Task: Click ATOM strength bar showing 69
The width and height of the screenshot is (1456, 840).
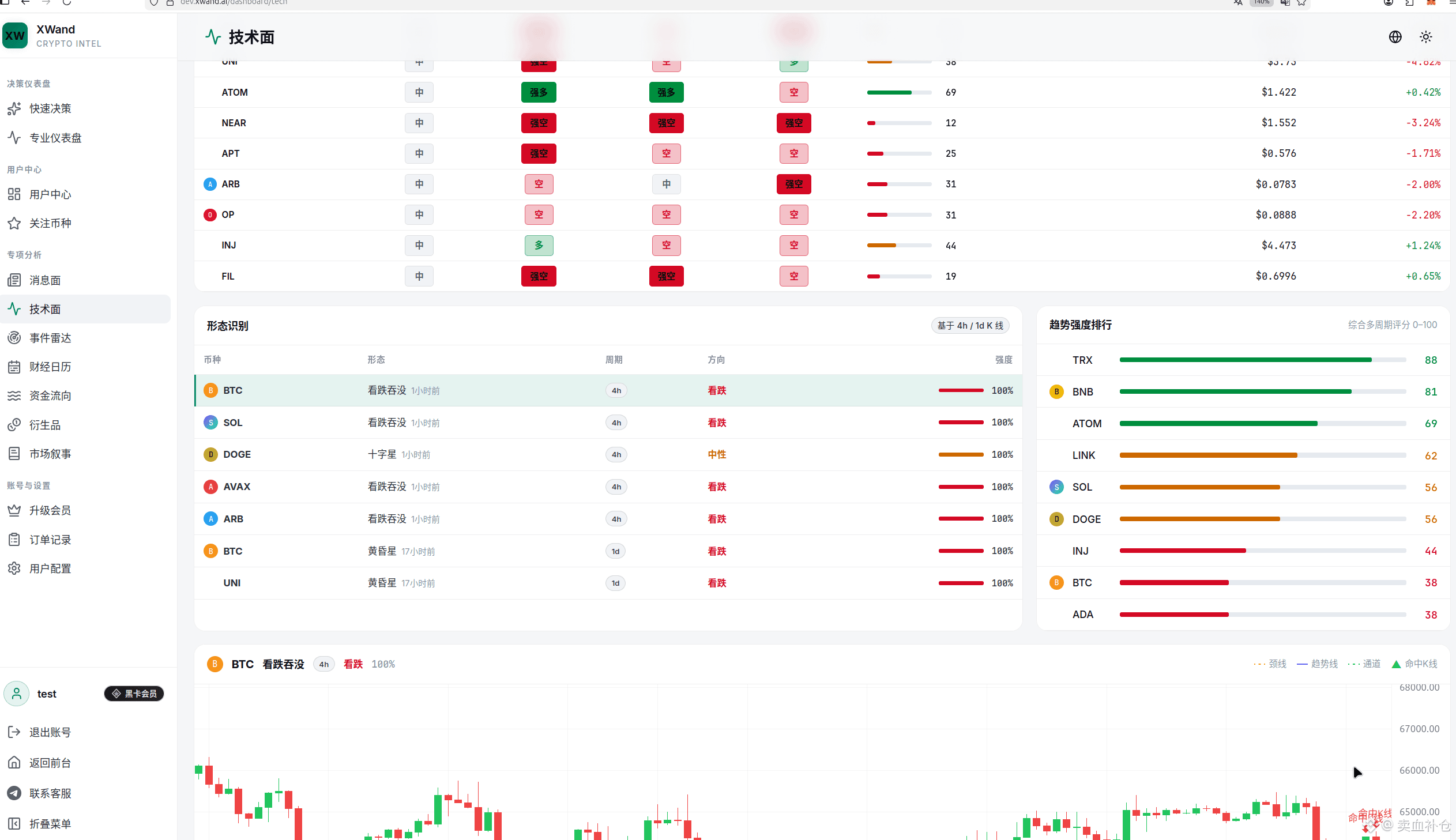Action: pyautogui.click(x=899, y=92)
